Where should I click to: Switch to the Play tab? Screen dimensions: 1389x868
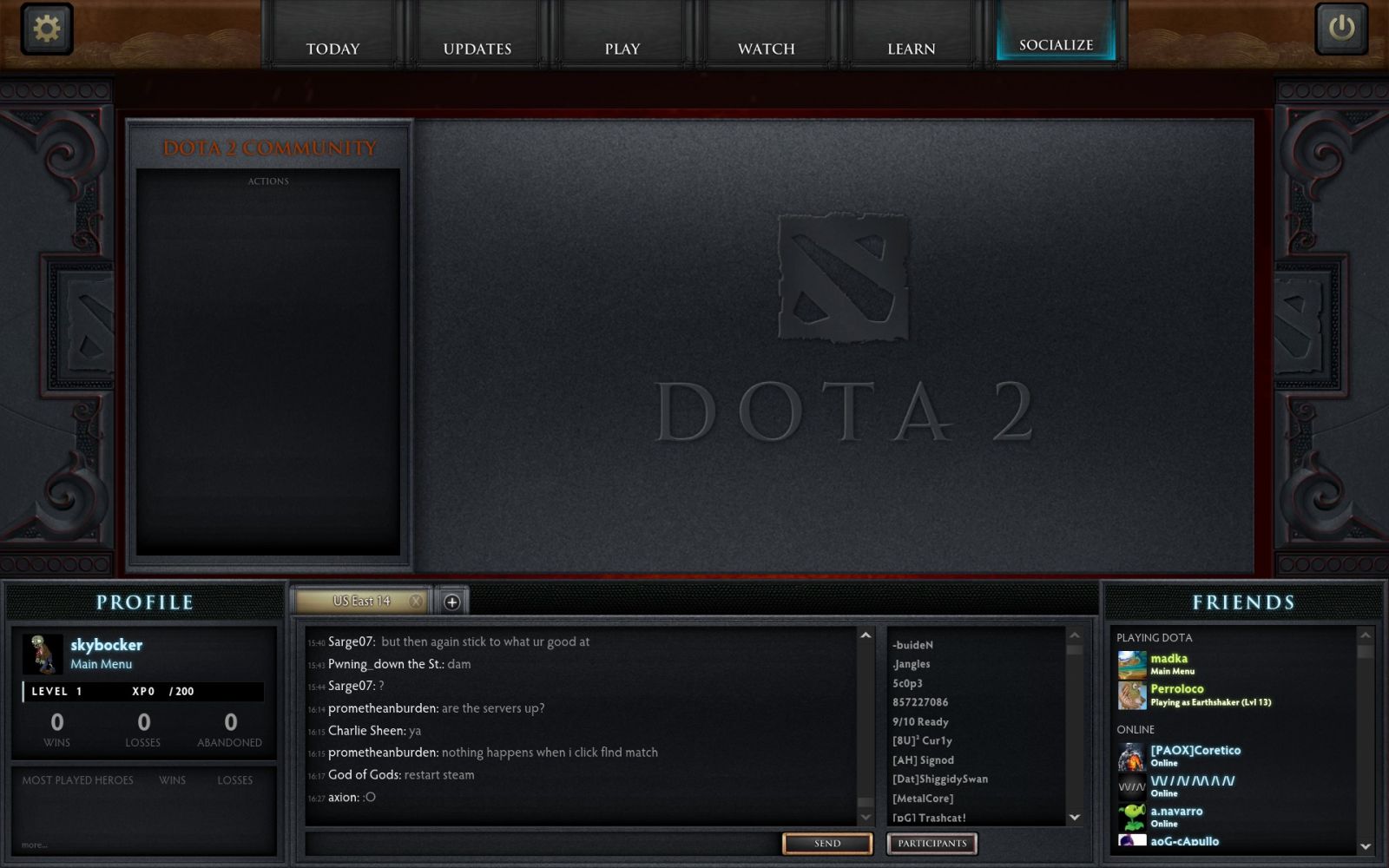coord(622,49)
